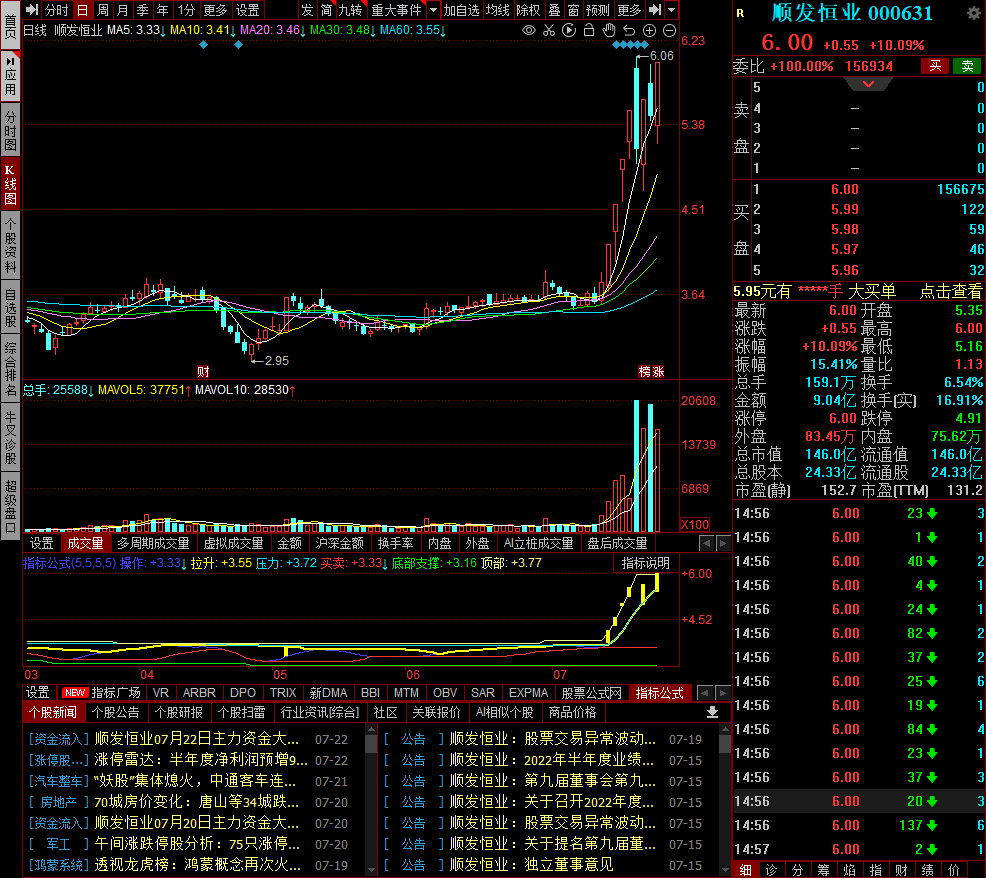Image resolution: width=986 pixels, height=878 pixels.
Task: Add the stock via 加自选
Action: pyautogui.click(x=461, y=10)
